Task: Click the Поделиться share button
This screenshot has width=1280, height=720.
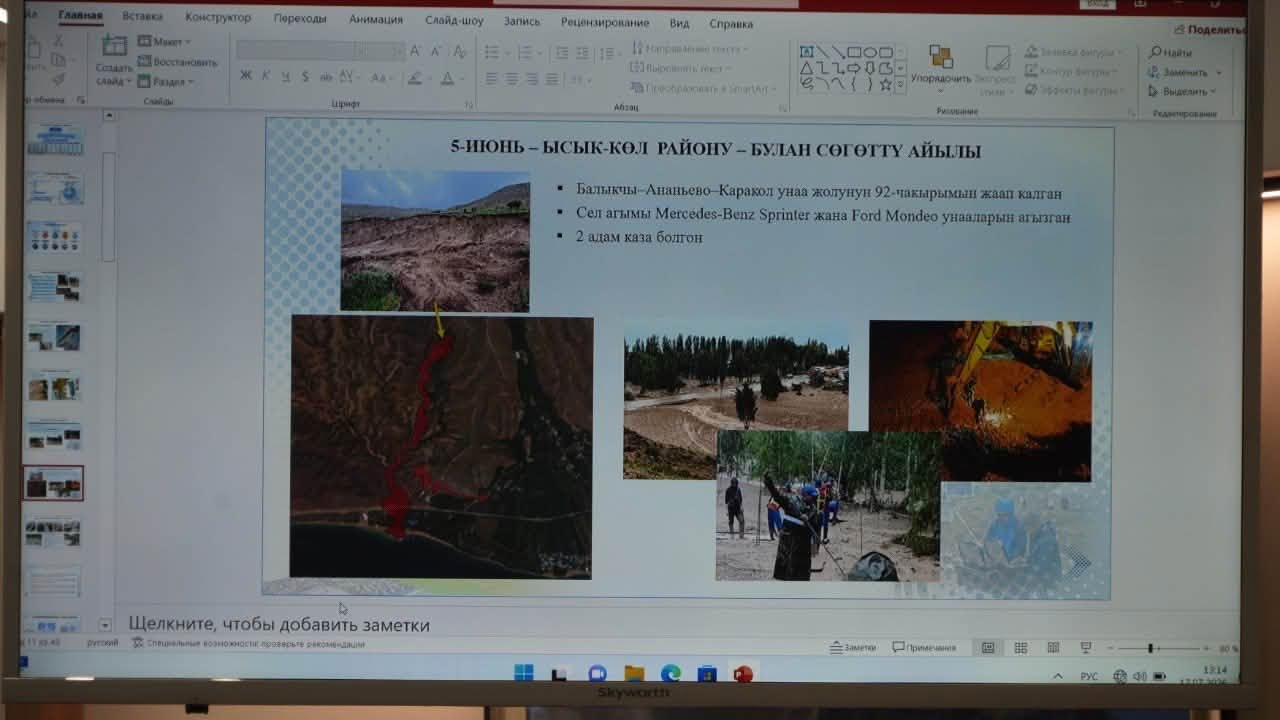Action: [x=1210, y=29]
